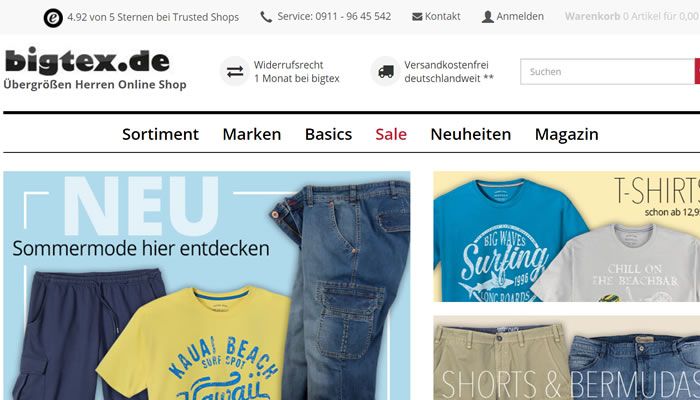700x400 pixels.
Task: Open the Marken menu
Action: click(252, 134)
